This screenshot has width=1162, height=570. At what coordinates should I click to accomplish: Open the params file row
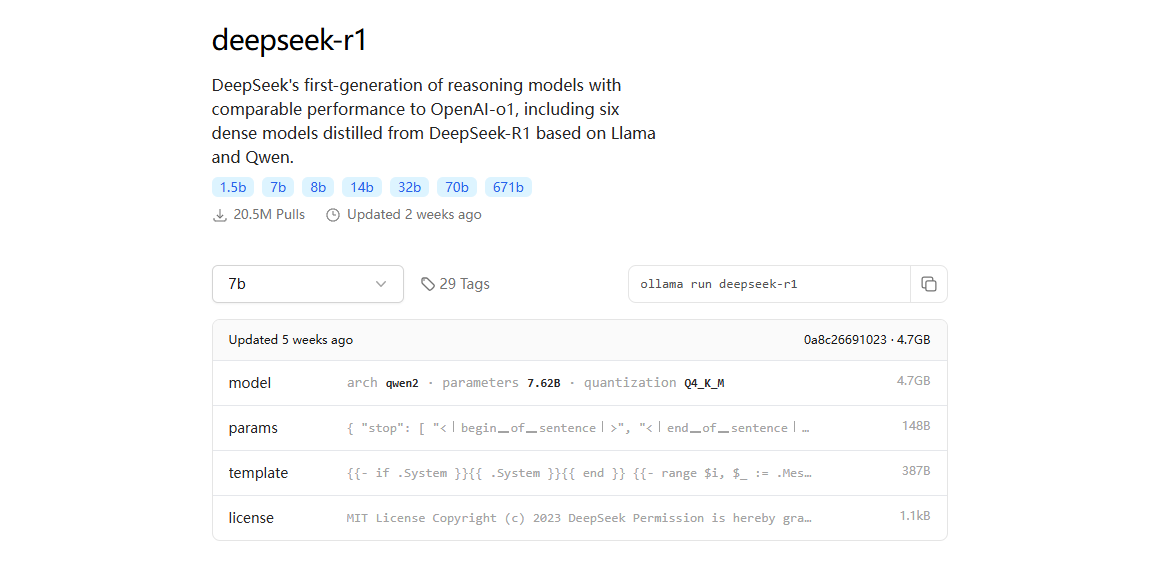(x=579, y=428)
